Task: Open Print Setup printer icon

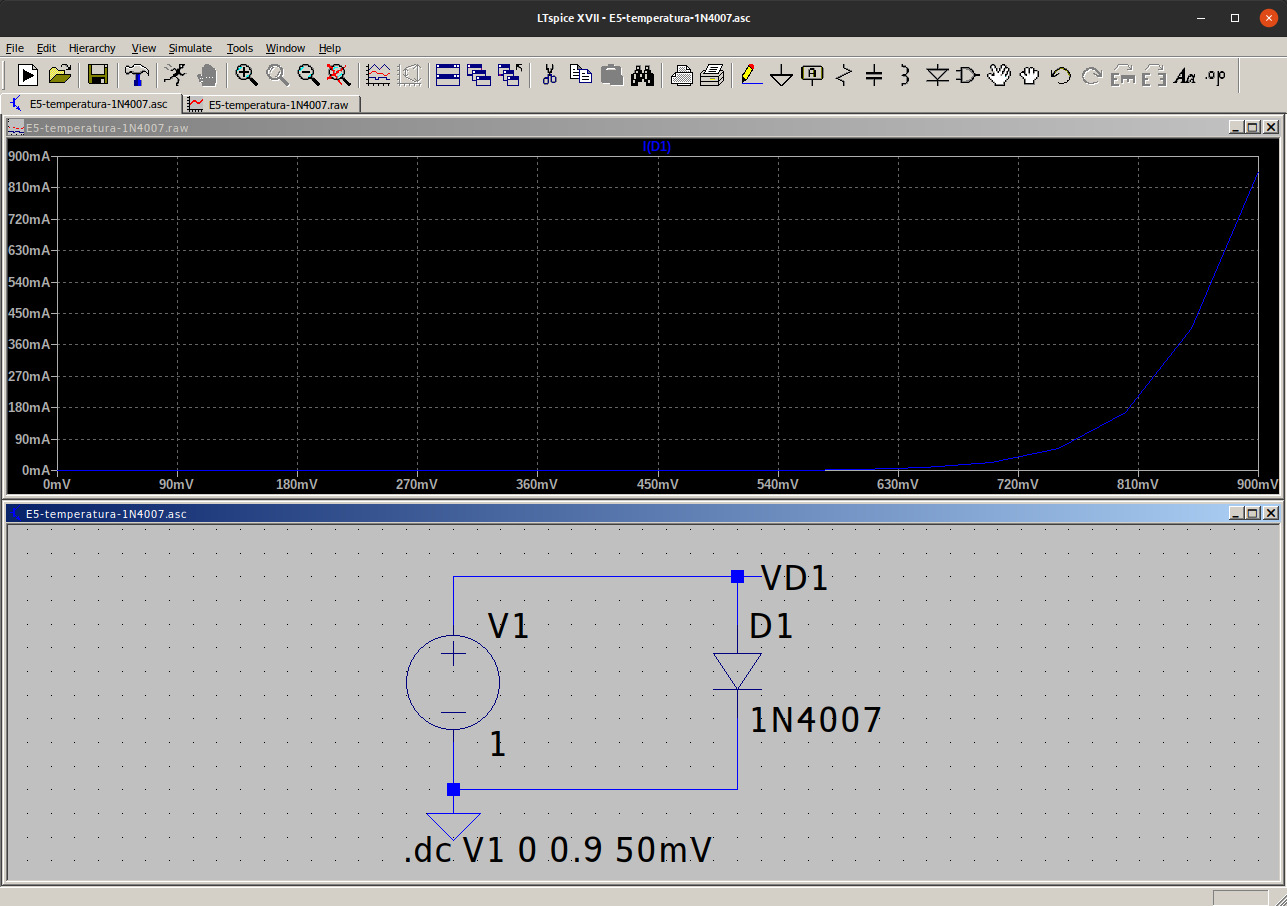Action: click(x=682, y=74)
